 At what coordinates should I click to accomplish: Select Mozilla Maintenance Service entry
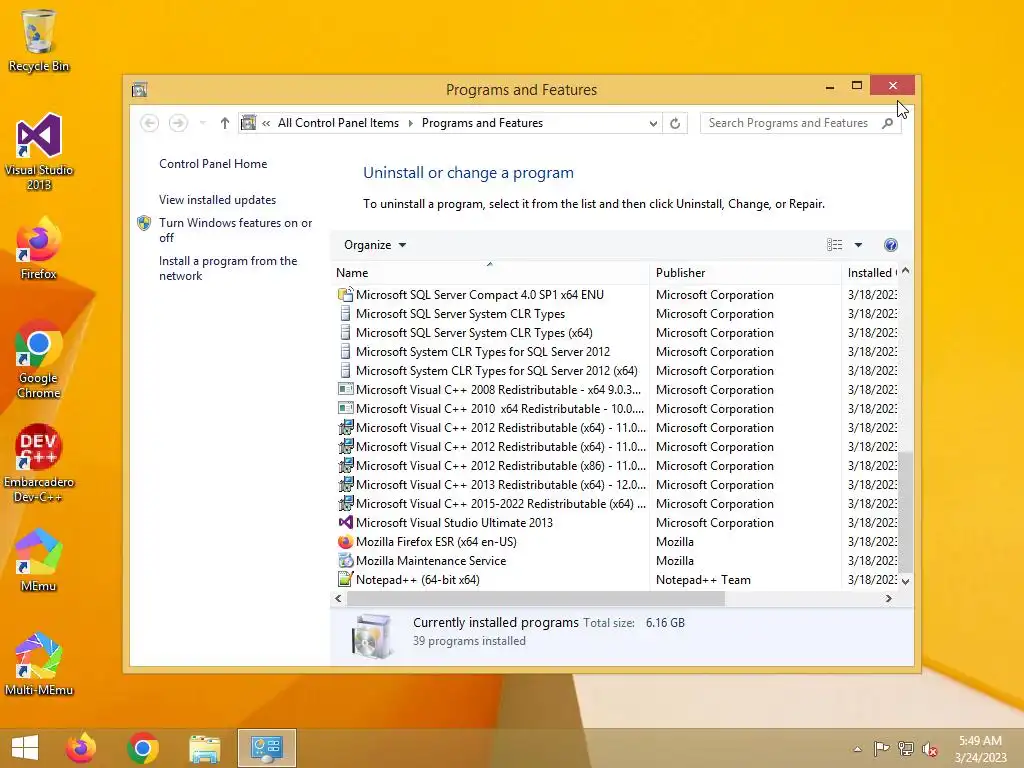(x=616, y=560)
